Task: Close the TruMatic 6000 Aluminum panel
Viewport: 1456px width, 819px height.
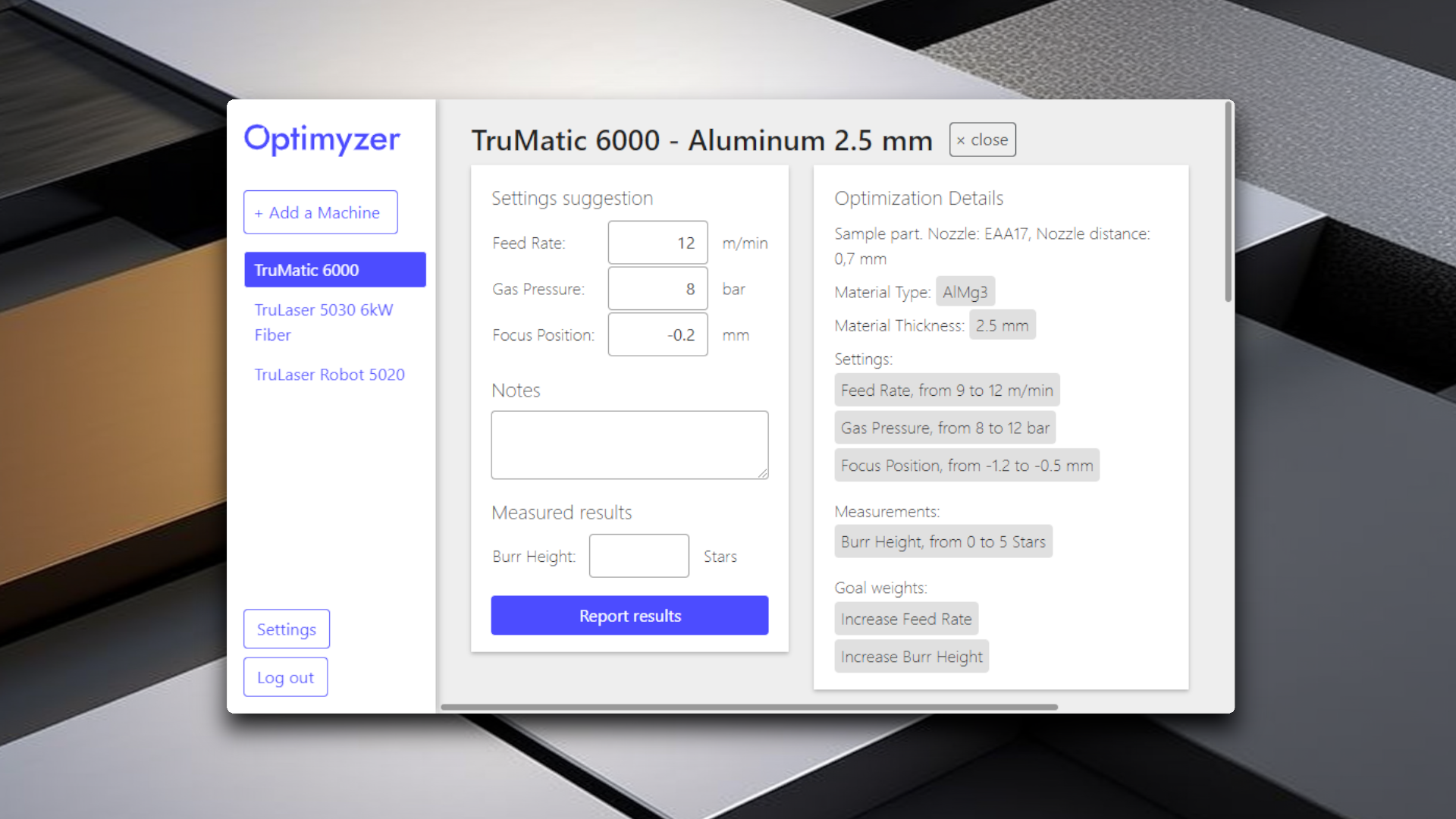Action: click(983, 139)
